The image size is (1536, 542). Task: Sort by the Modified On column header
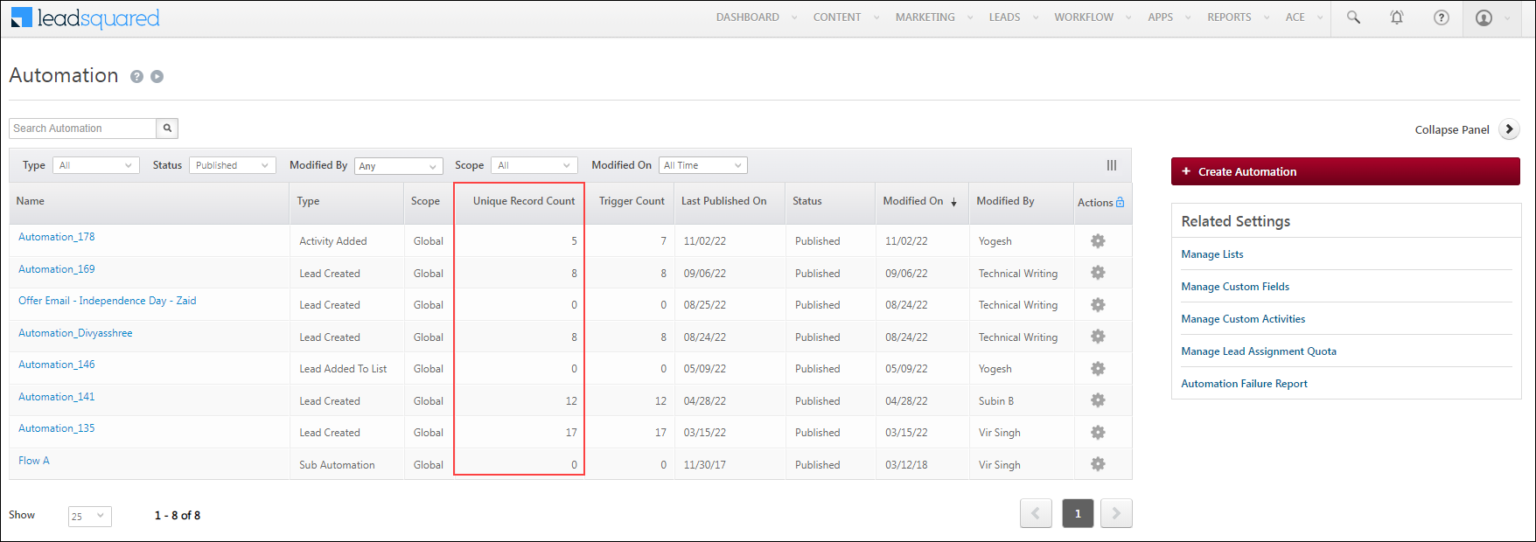913,202
